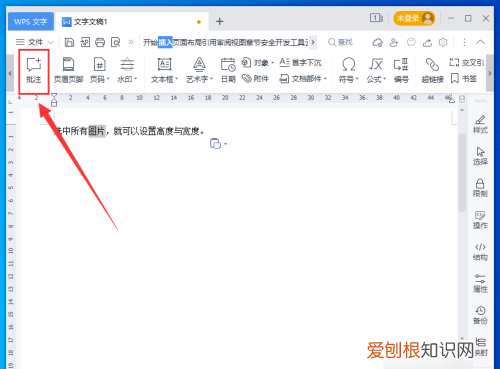The width and height of the screenshot is (500, 369).
Task: Click the print icon
Action: [100, 42]
